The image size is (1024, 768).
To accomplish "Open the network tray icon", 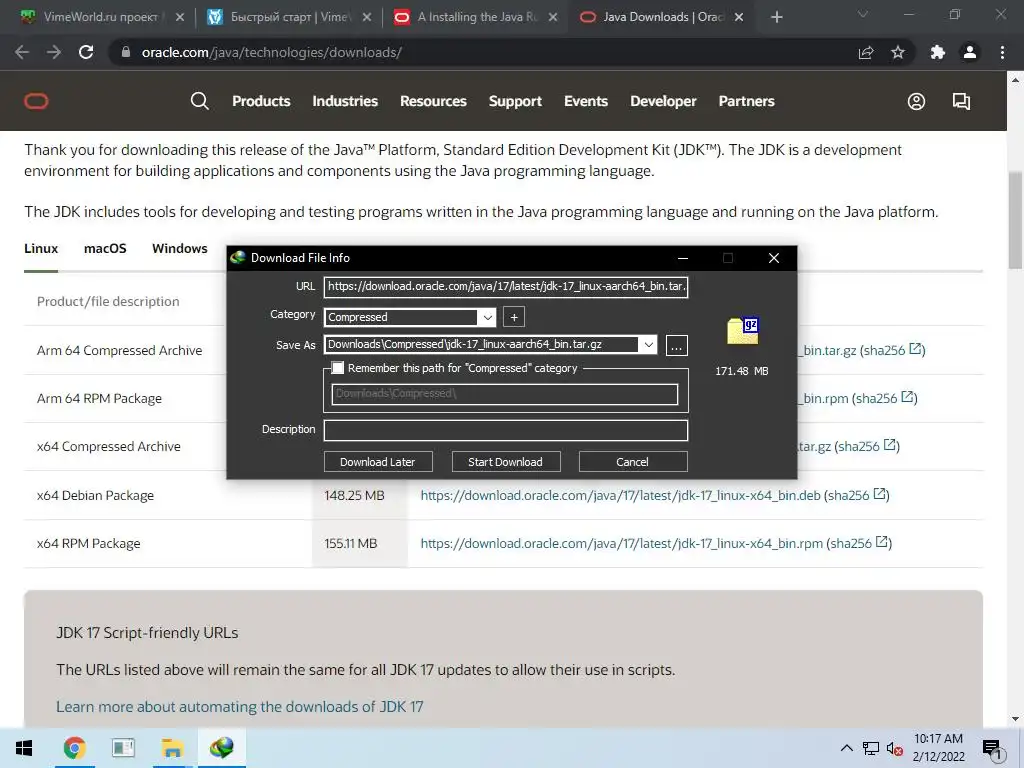I will coord(871,748).
